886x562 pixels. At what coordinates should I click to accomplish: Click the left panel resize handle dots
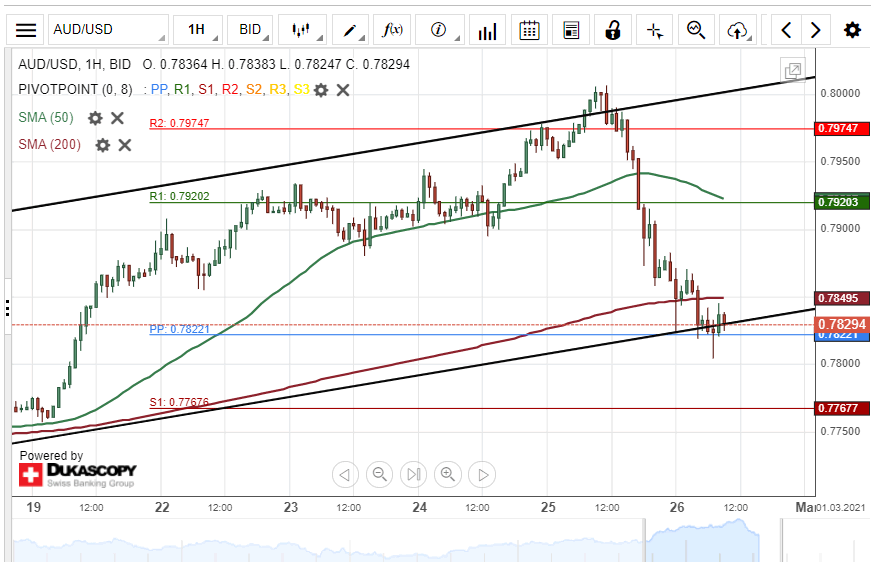[x=7, y=308]
